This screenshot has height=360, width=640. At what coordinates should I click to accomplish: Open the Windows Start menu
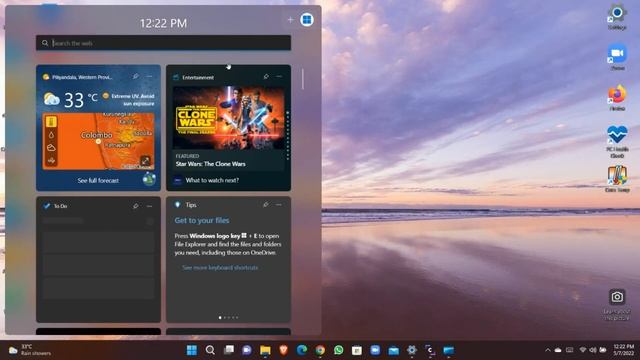tap(191, 350)
